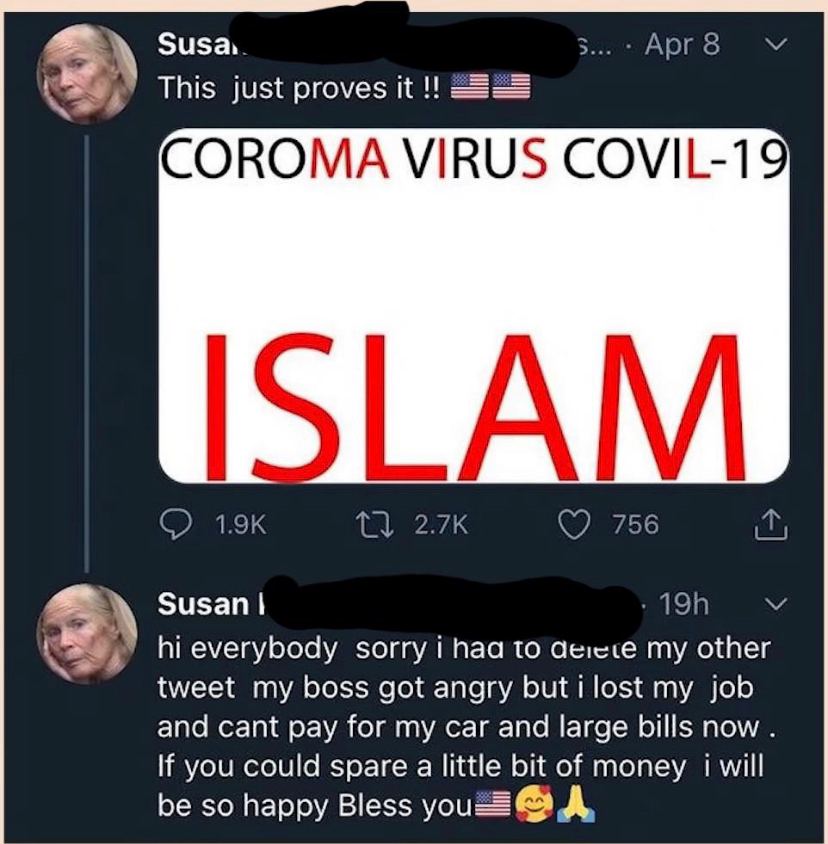The image size is (828, 844).
Task: Click the 2.7K retweets count
Action: tap(441, 525)
